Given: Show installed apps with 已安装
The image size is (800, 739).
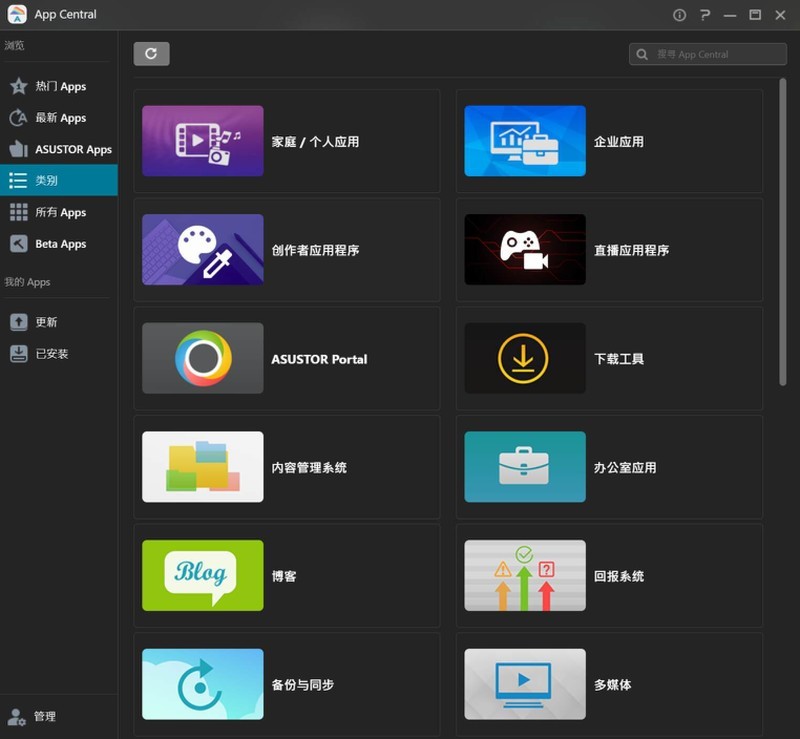Looking at the screenshot, I should point(48,352).
